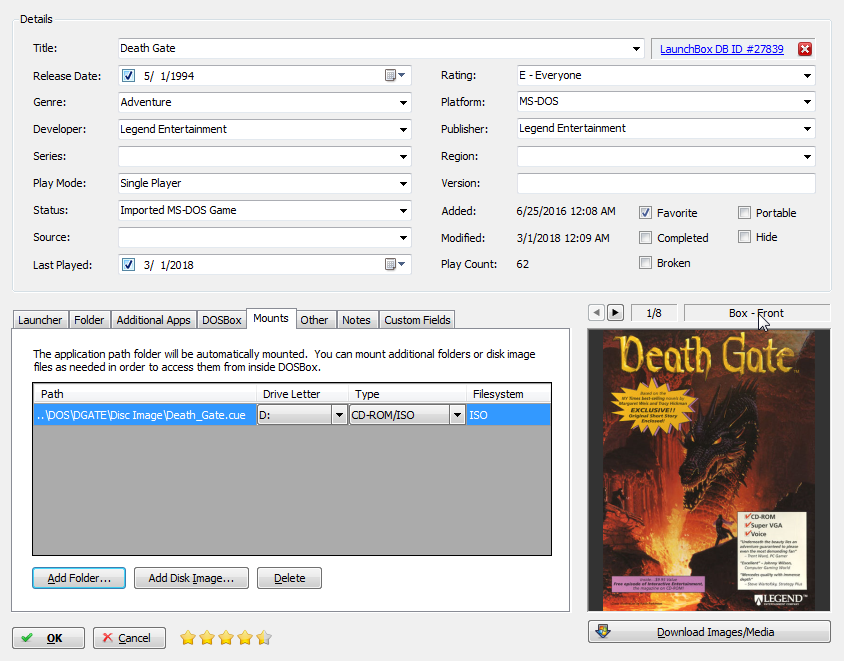
Task: Expand the Status dropdown
Action: 403,210
